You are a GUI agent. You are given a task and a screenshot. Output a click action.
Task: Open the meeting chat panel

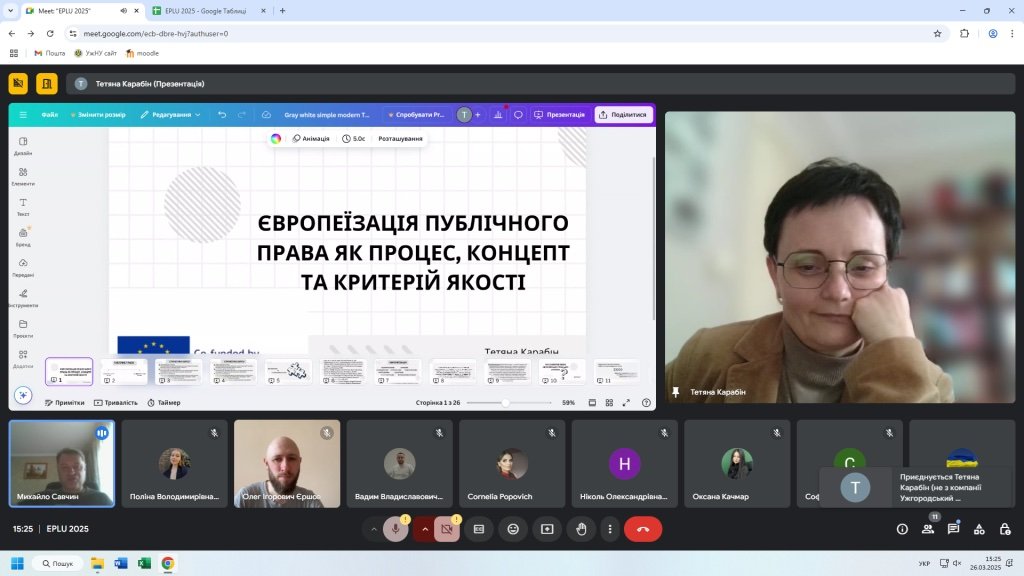(953, 529)
